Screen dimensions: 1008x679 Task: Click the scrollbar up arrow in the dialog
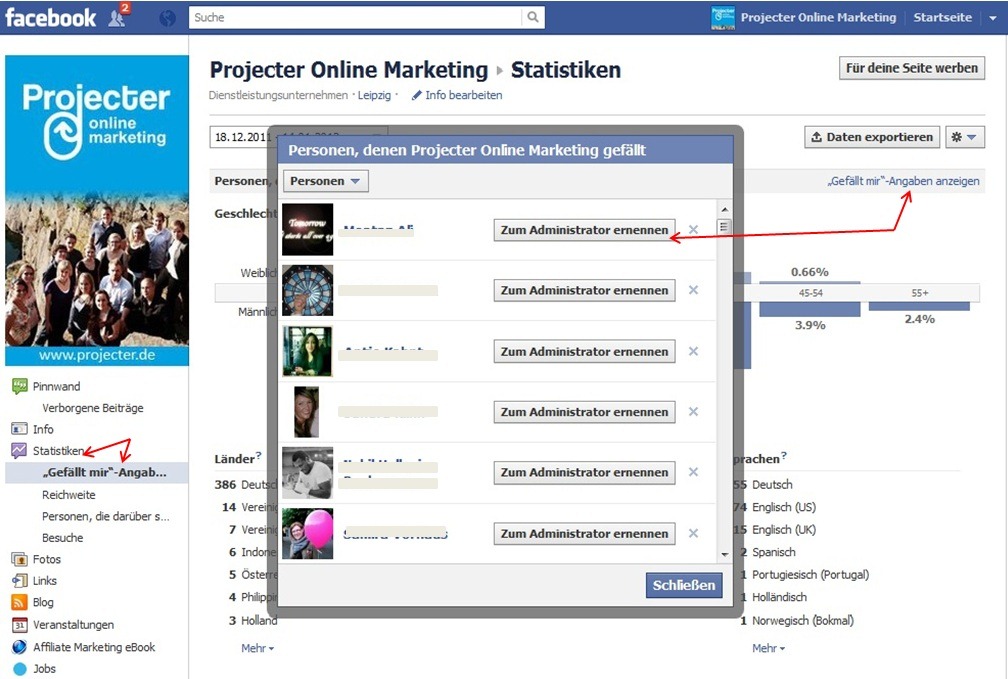point(724,210)
